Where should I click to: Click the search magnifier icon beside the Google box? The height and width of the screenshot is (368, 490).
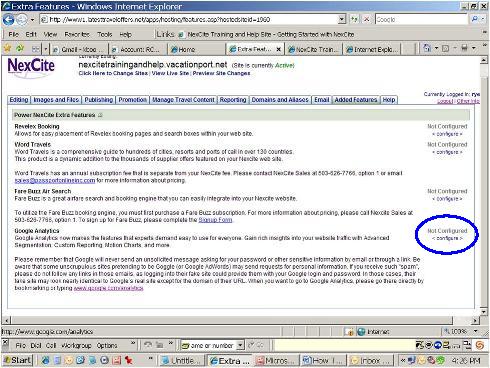(x=474, y=19)
